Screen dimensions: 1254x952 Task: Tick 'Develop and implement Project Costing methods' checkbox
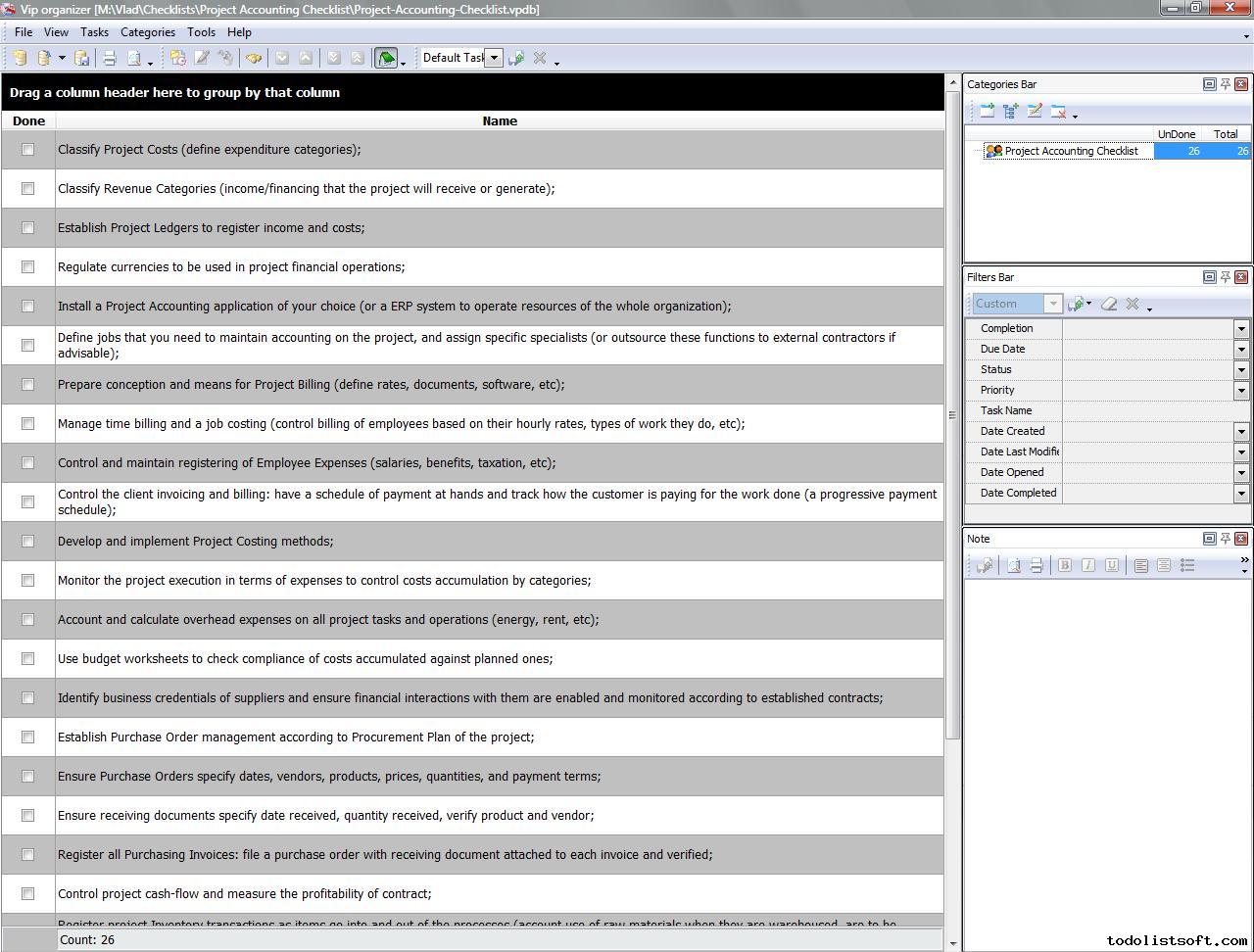pyautogui.click(x=28, y=542)
